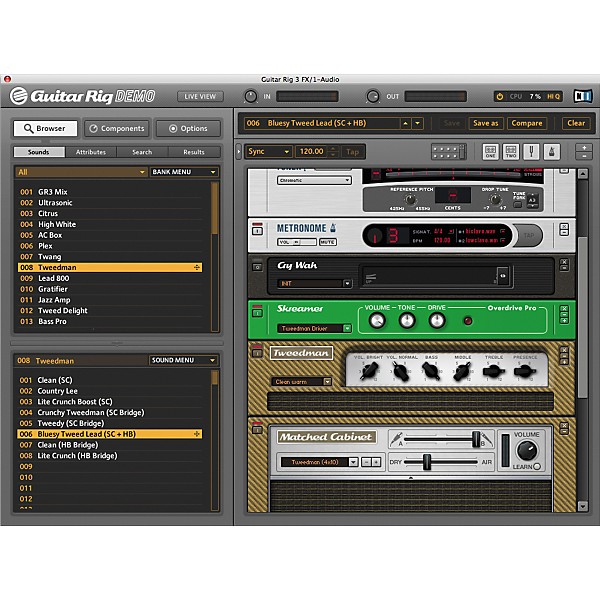Image resolution: width=600 pixels, height=600 pixels.
Task: Open the All bank filter dropdown
Action: click(x=80, y=172)
